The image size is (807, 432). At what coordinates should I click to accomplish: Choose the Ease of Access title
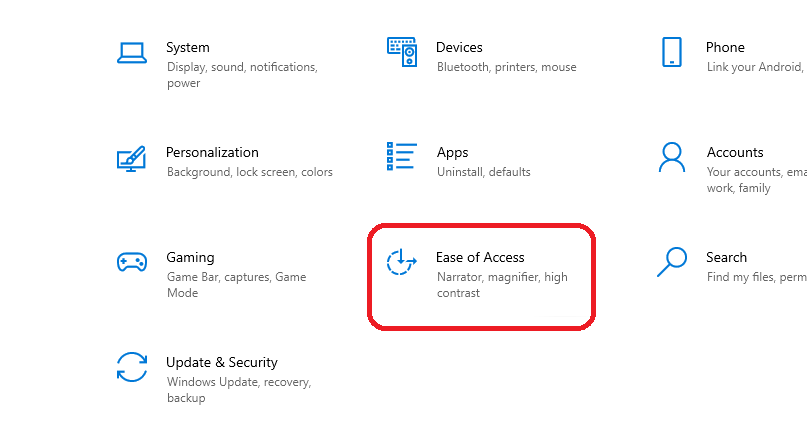(x=480, y=257)
